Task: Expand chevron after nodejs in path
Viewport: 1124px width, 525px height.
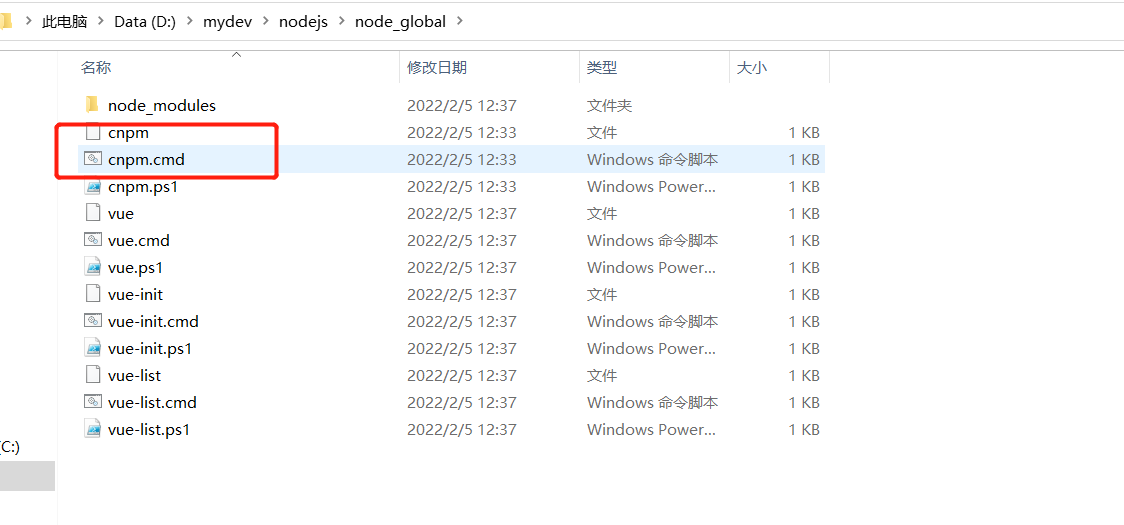Action: click(x=342, y=22)
